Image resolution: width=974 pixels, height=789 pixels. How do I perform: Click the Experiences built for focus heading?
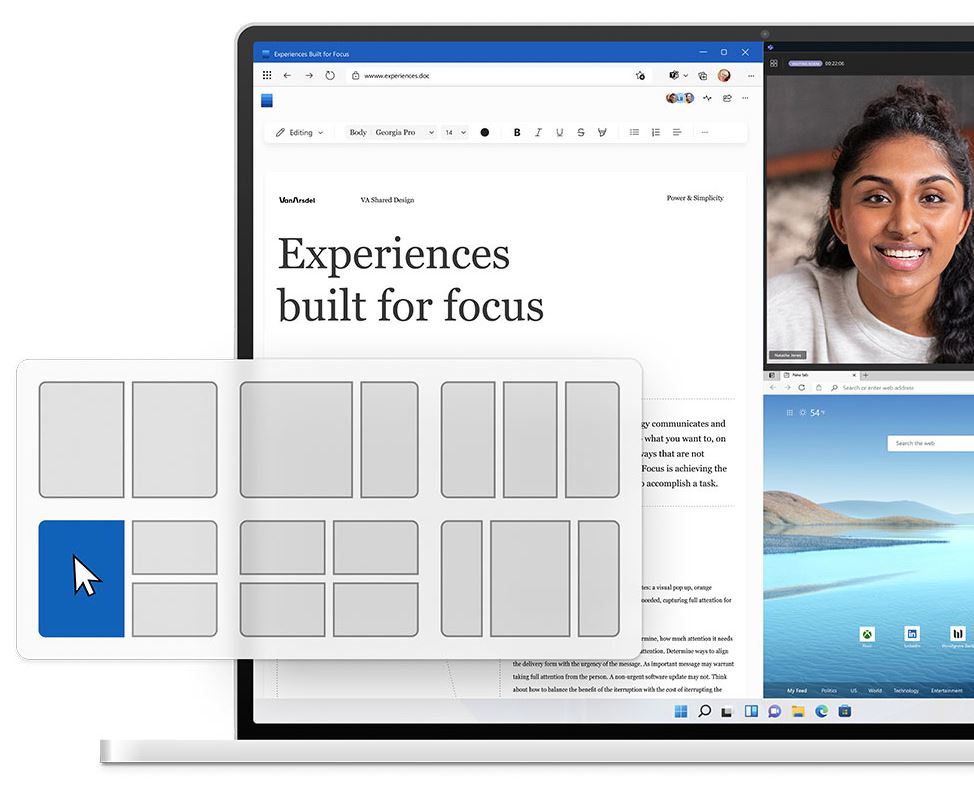point(410,280)
